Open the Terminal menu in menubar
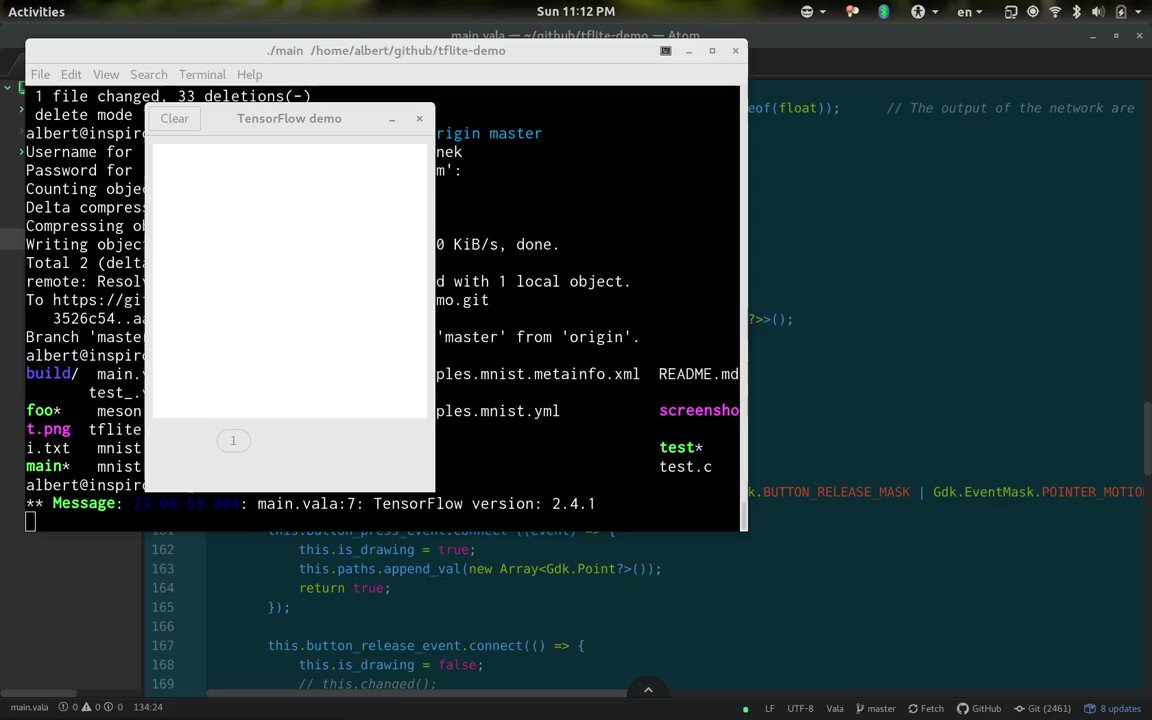1152x720 pixels. pyautogui.click(x=202, y=74)
